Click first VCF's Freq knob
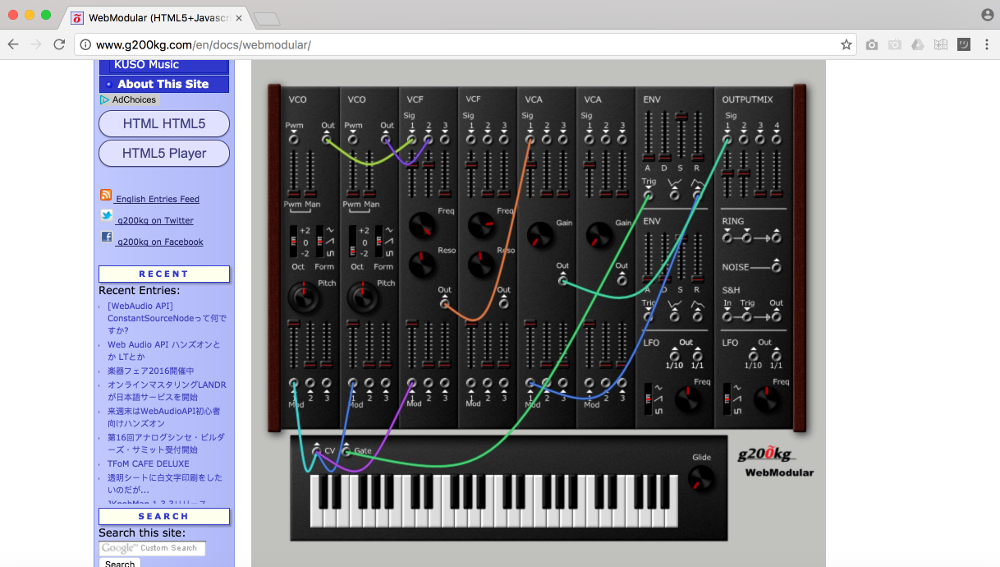Image resolution: width=1000 pixels, height=567 pixels. (x=422, y=225)
